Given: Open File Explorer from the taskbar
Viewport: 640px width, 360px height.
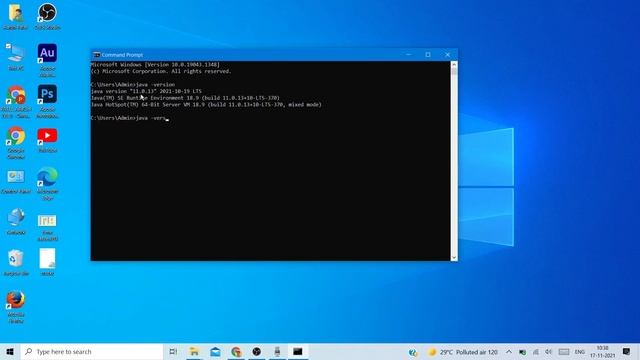Looking at the screenshot, I should pos(194,351).
